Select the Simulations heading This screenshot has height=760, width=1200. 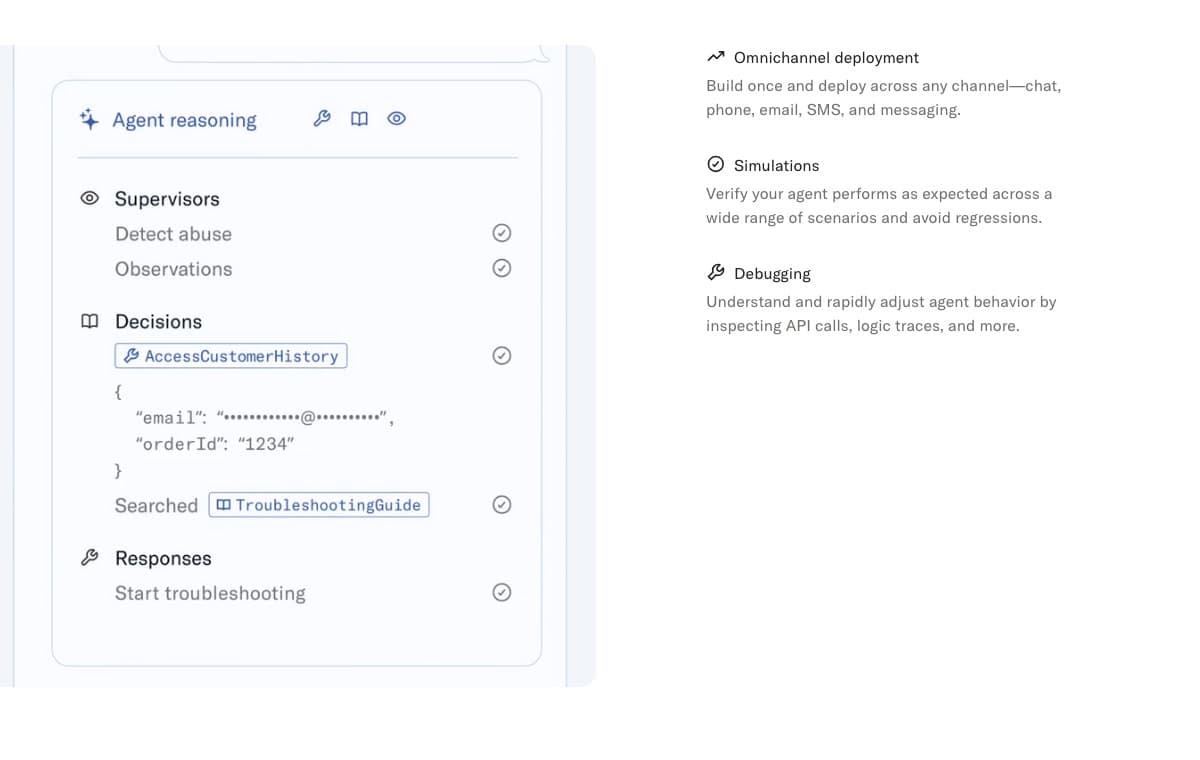pyautogui.click(x=776, y=166)
